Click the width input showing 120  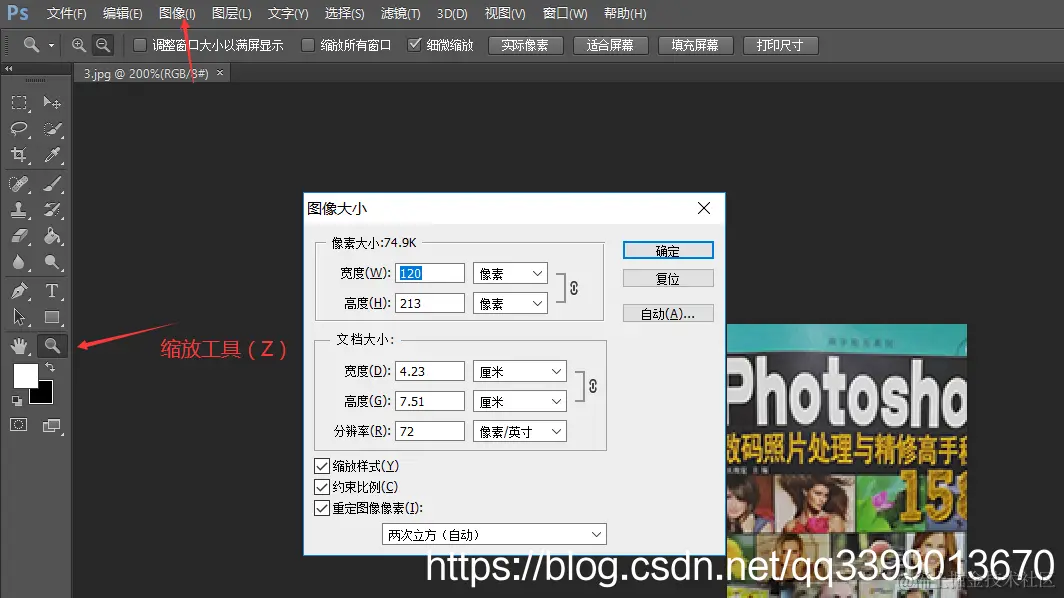[x=430, y=272]
